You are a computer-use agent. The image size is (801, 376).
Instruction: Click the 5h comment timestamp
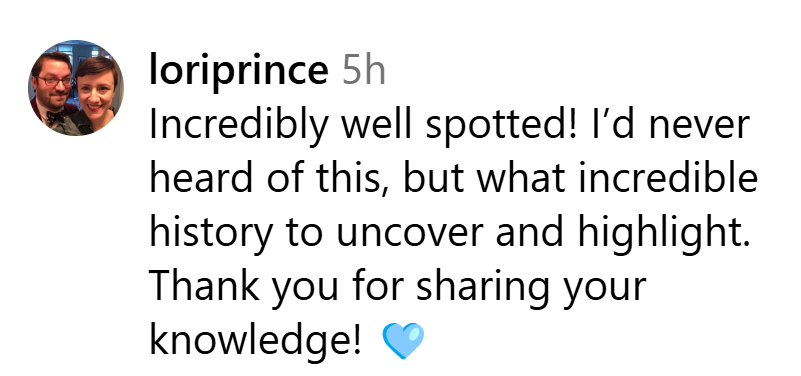point(364,70)
